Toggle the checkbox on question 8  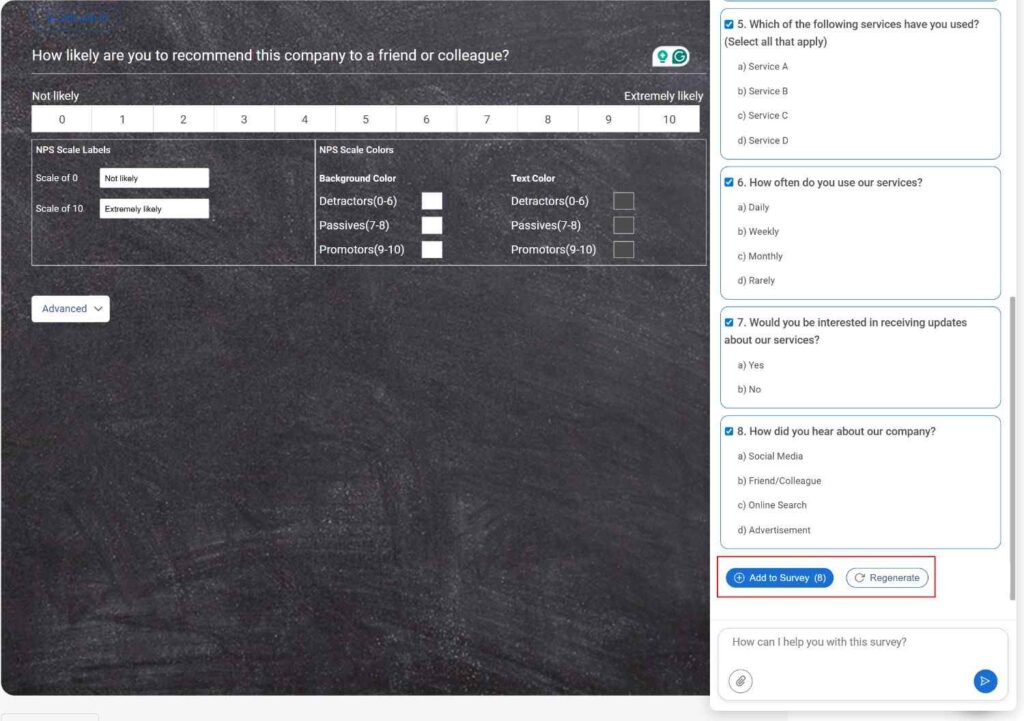(729, 431)
